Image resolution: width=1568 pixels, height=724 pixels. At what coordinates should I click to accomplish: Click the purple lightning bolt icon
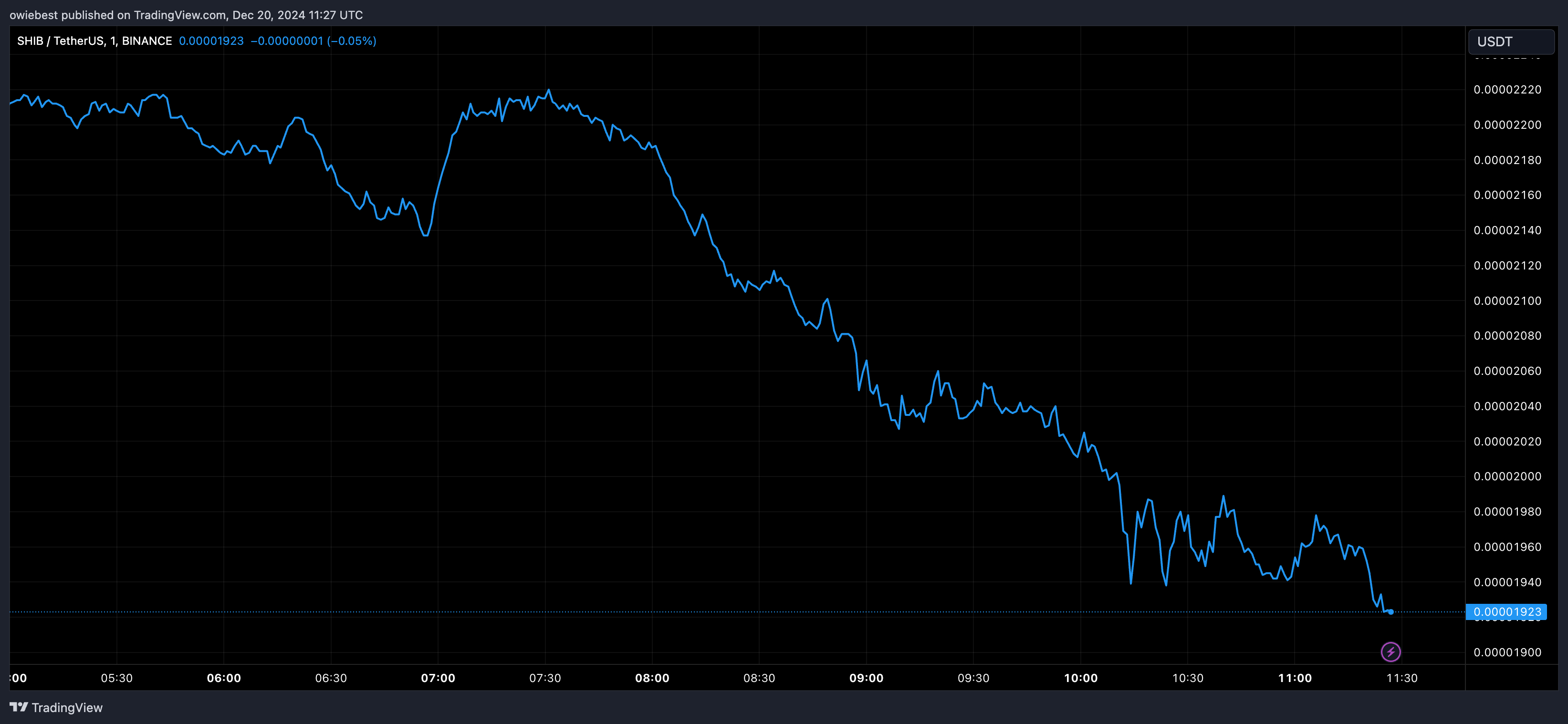pos(1390,652)
